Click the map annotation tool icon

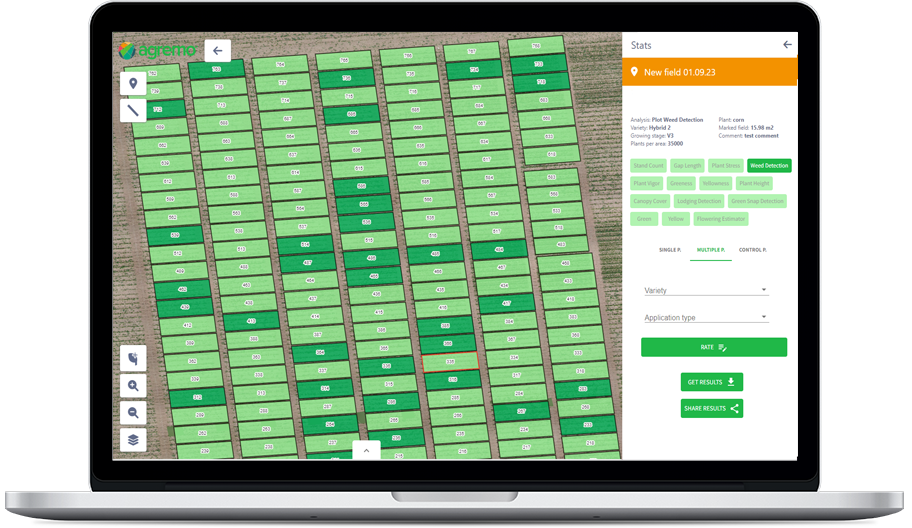(133, 358)
